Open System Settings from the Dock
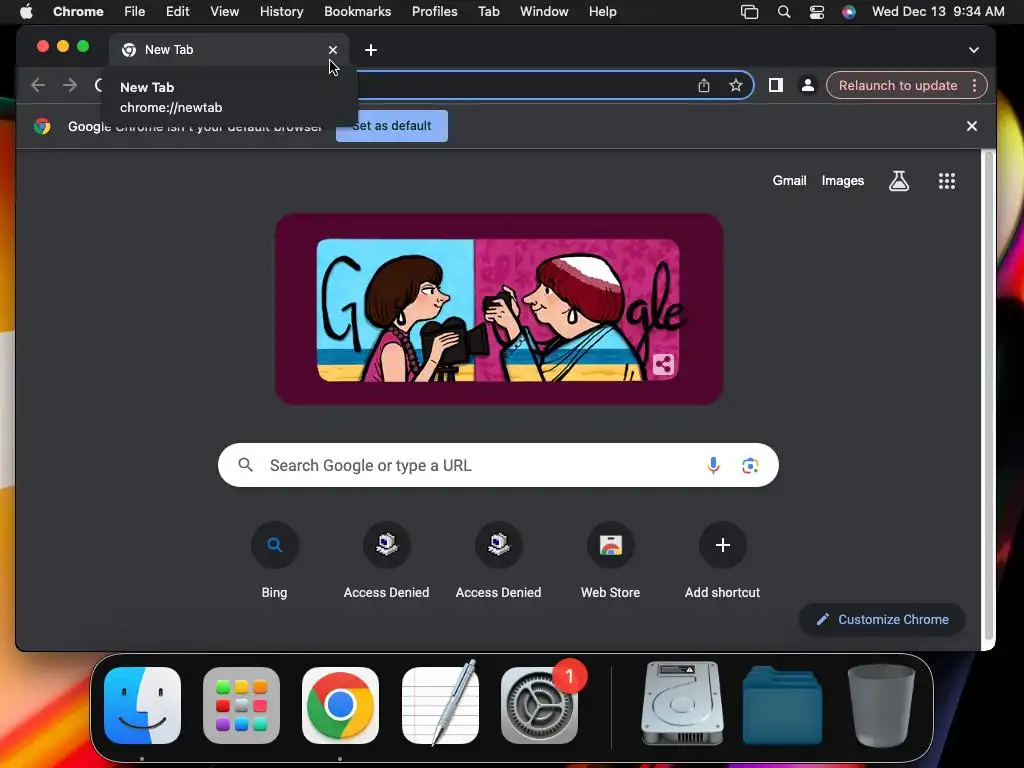This screenshot has height=768, width=1024. pos(539,705)
